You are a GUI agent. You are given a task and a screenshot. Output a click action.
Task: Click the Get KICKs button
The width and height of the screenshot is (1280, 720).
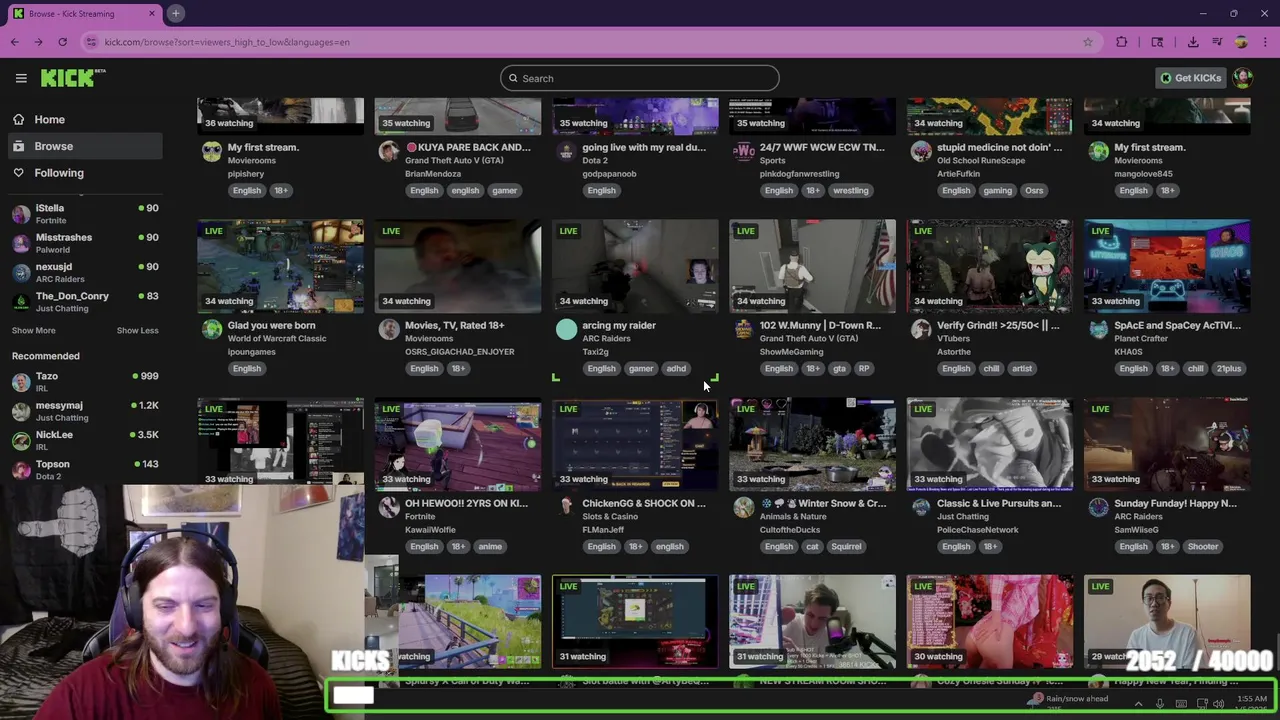(1190, 78)
